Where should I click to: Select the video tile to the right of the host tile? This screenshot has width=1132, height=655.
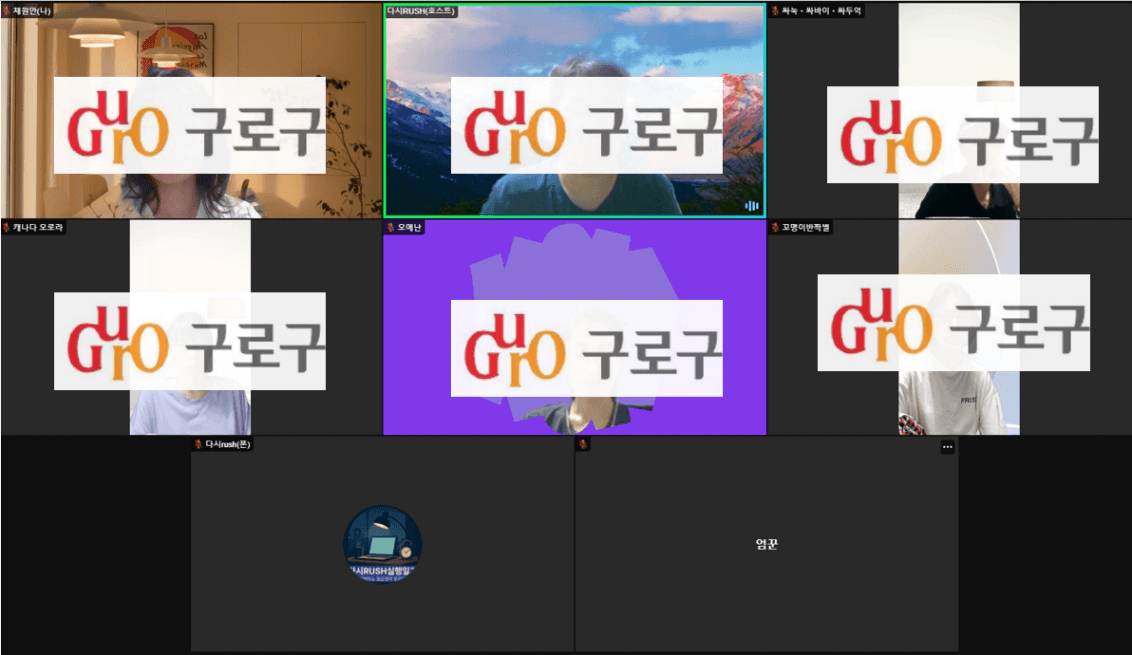point(949,110)
